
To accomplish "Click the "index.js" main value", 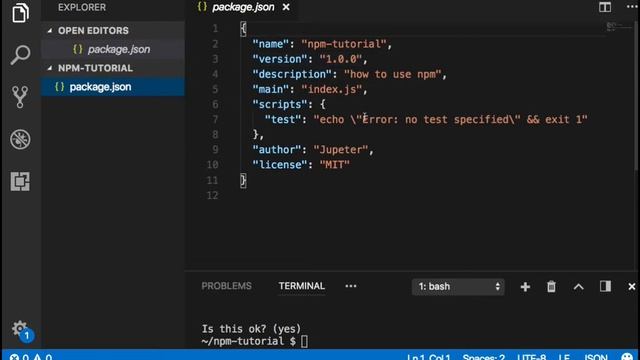I will pyautogui.click(x=331, y=89).
